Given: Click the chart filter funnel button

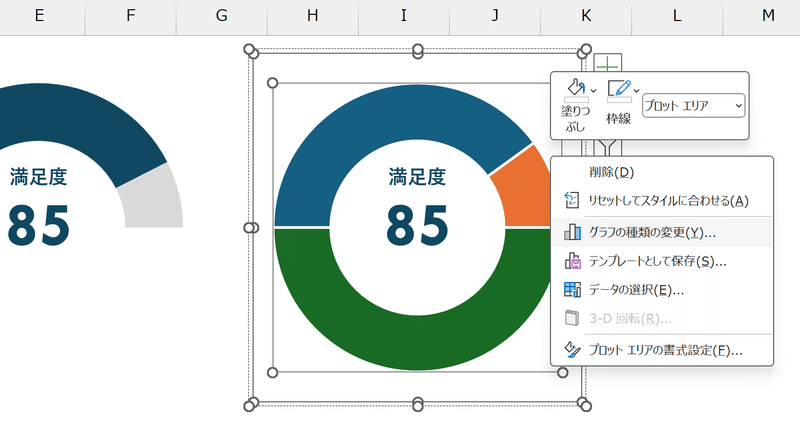Looking at the screenshot, I should tap(607, 148).
